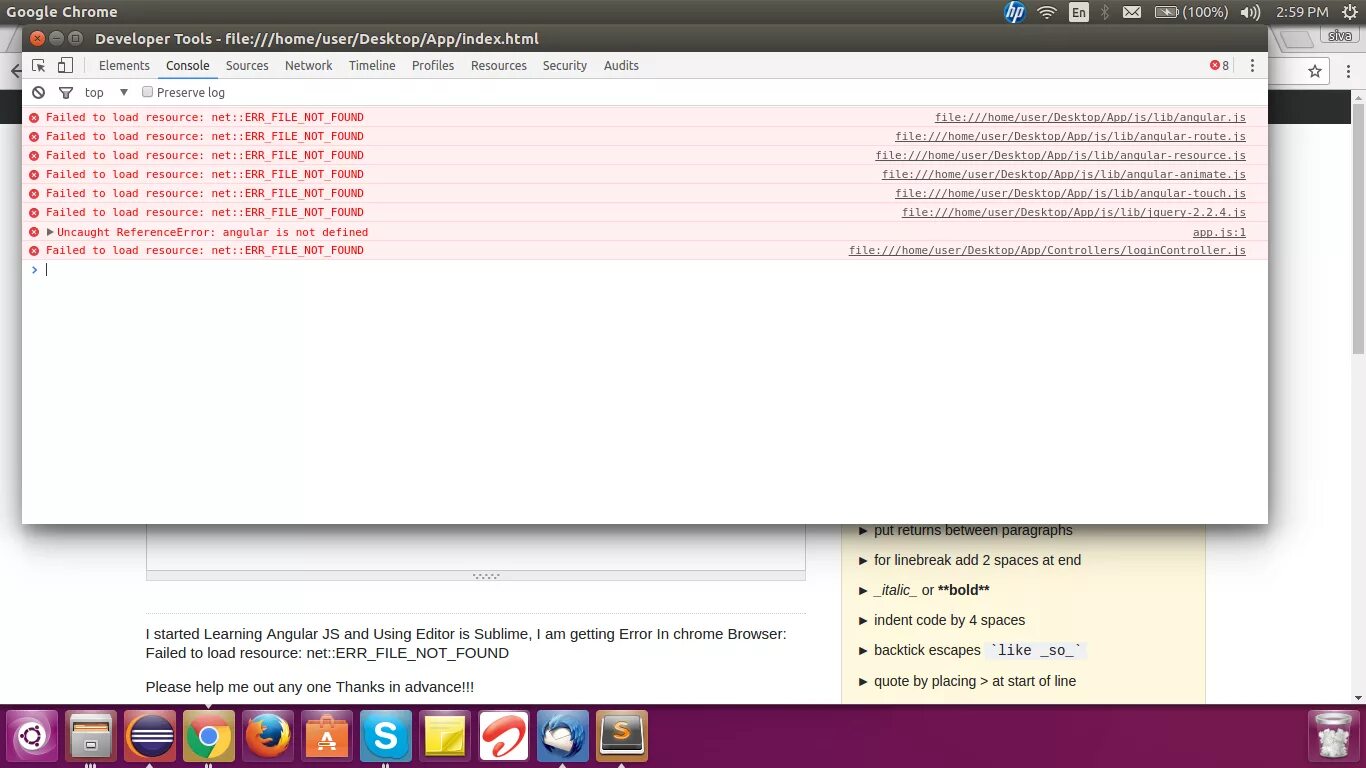The image size is (1366, 768).
Task: Switch to the Elements tab
Action: click(x=124, y=65)
